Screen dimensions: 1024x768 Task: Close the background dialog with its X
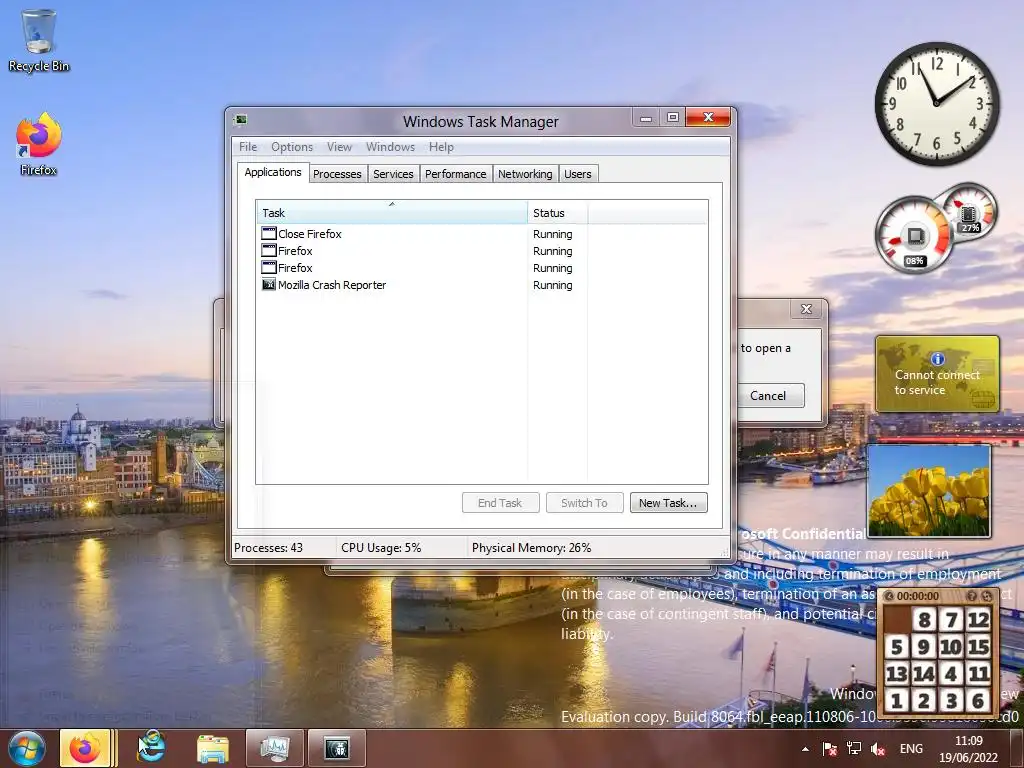point(806,309)
